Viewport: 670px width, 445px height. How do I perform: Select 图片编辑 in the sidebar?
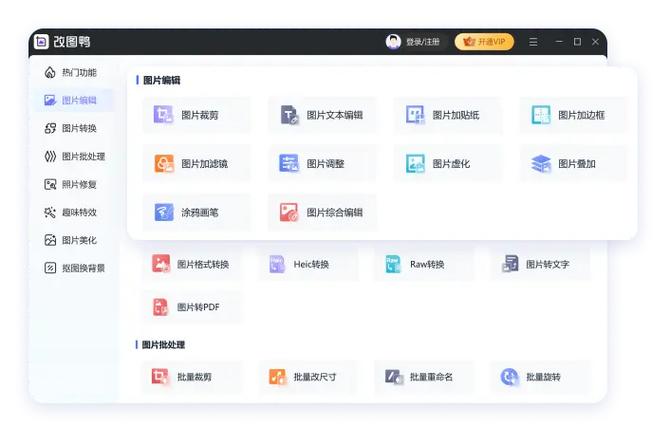pyautogui.click(x=71, y=100)
